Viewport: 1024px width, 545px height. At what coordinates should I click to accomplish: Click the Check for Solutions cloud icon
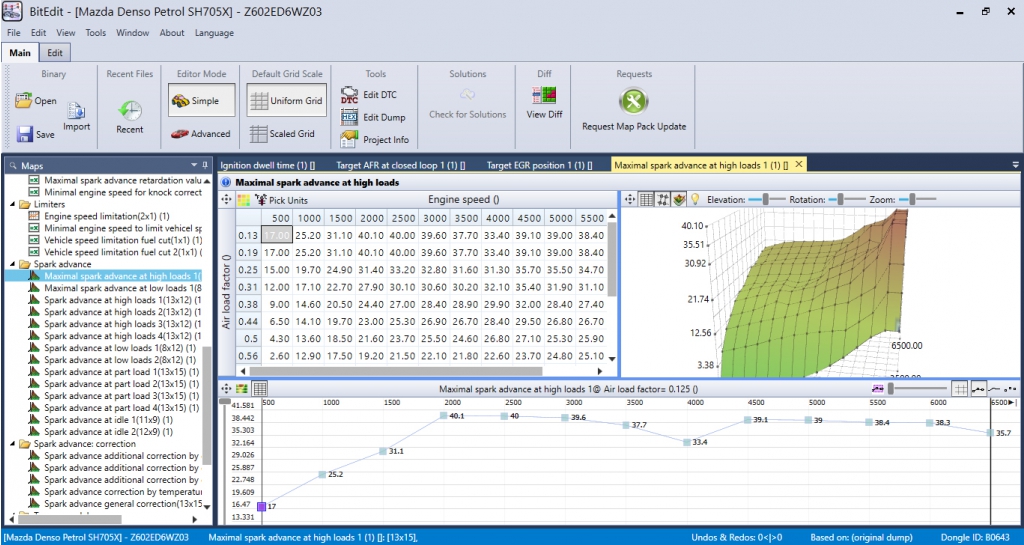468,95
